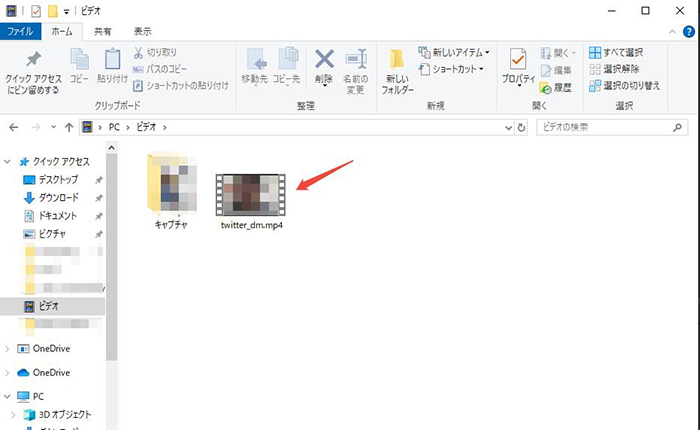Viewport: 700px width, 430px height.
Task: Choose Copy path (パスのコピー)
Action: point(160,69)
